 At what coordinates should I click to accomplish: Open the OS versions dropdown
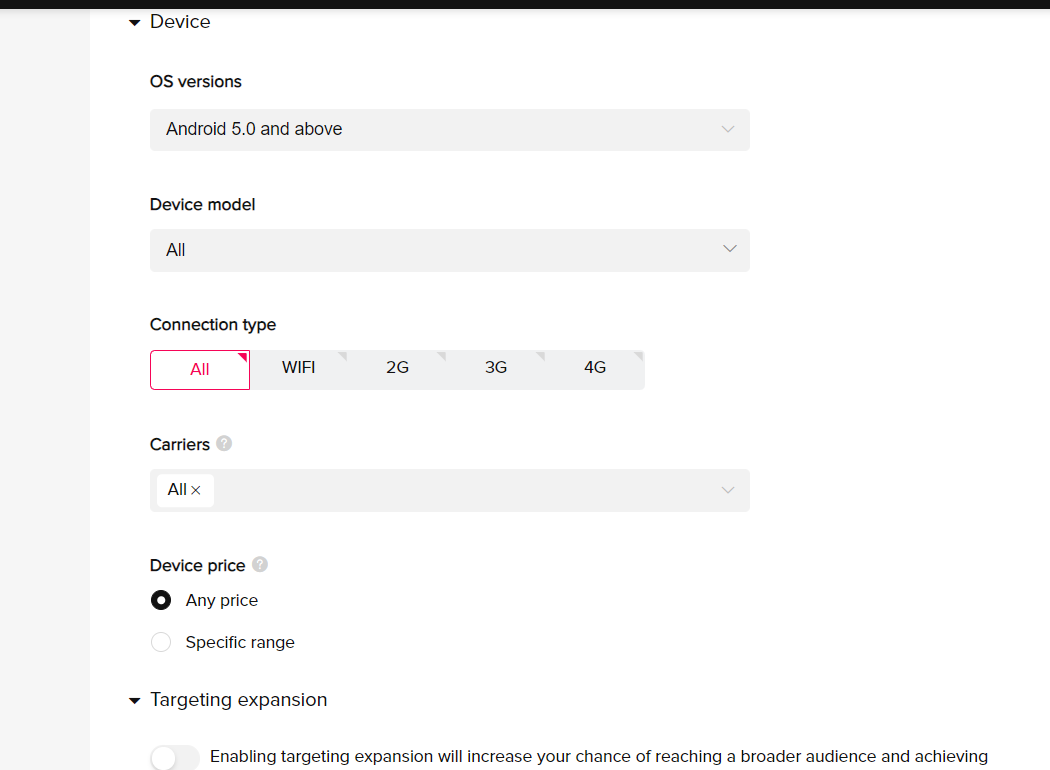click(x=450, y=129)
